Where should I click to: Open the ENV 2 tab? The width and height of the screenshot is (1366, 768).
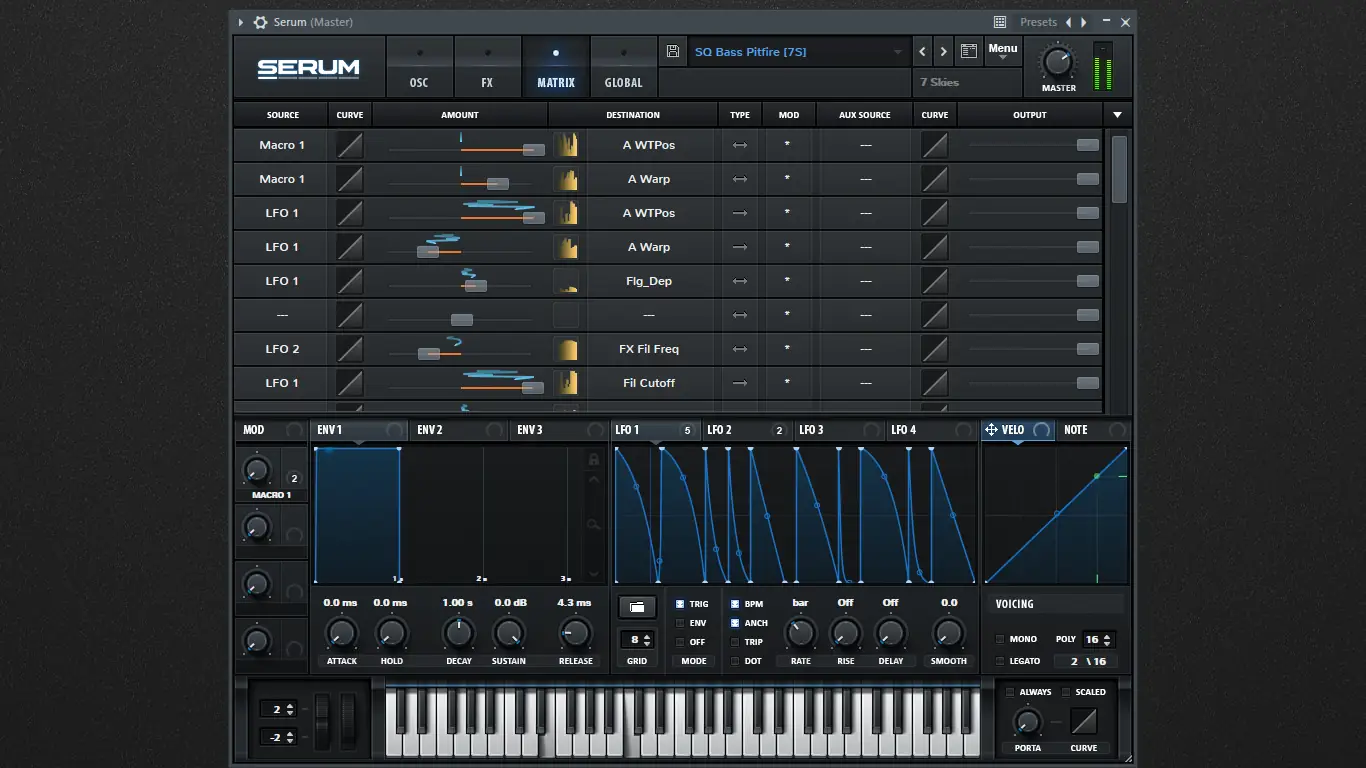459,430
